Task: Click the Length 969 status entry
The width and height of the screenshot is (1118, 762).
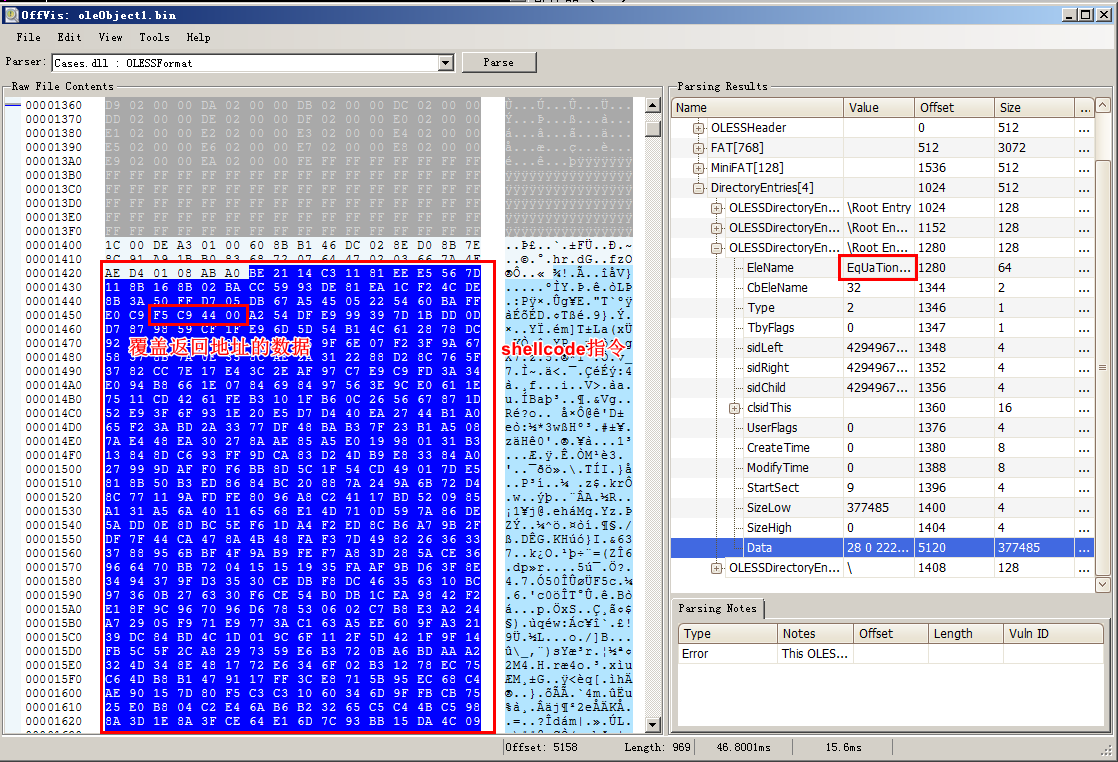Action: tap(657, 747)
